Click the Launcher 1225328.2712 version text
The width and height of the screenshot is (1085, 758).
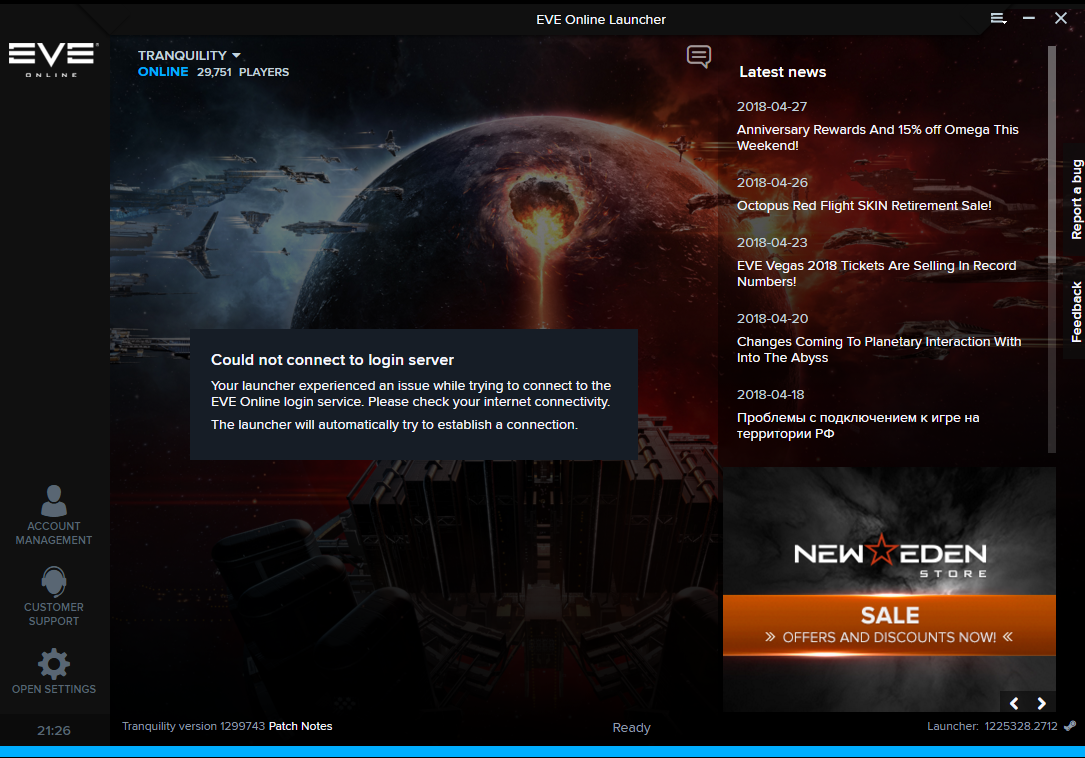tap(992, 726)
